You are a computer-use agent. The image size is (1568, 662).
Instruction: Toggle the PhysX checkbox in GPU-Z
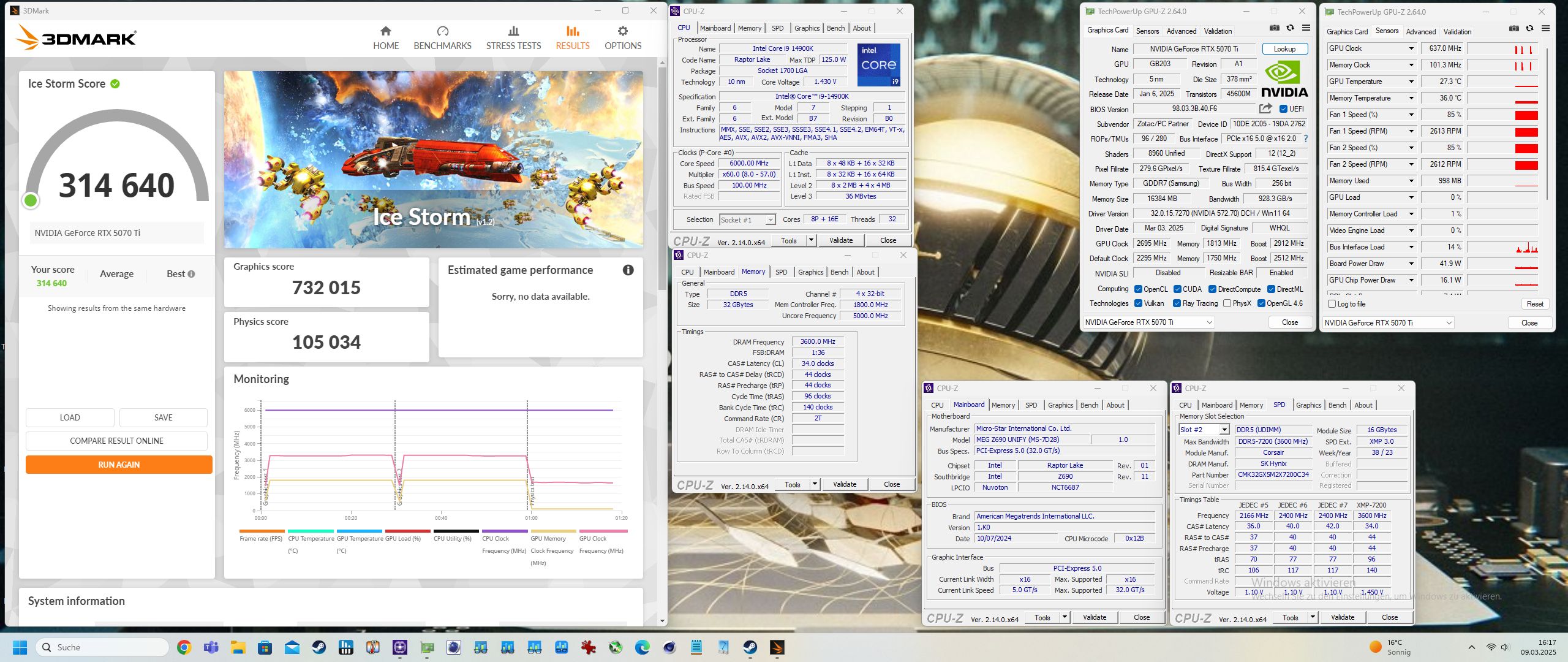[1227, 303]
